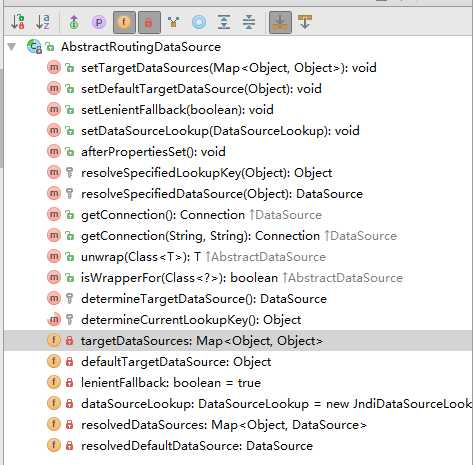Screen dimensions: 473x465
Task: Select the AbstractRoutingDataSource class row
Action: [238, 47]
